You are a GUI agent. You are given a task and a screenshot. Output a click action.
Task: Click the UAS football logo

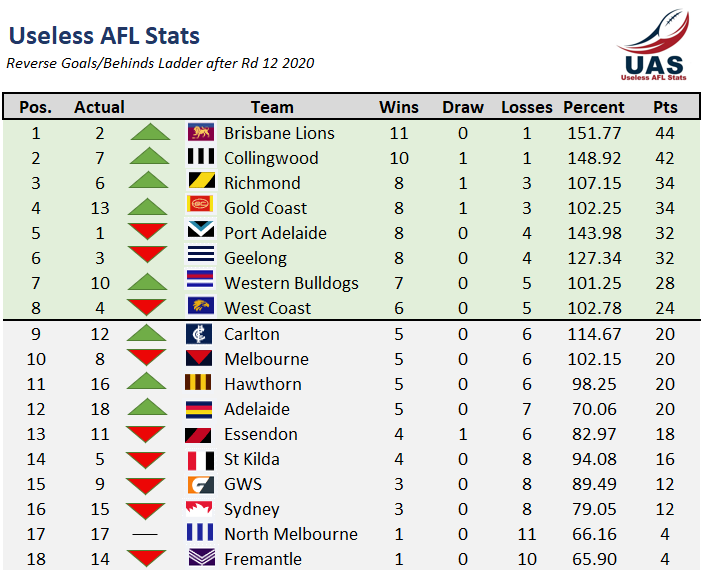pos(654,44)
